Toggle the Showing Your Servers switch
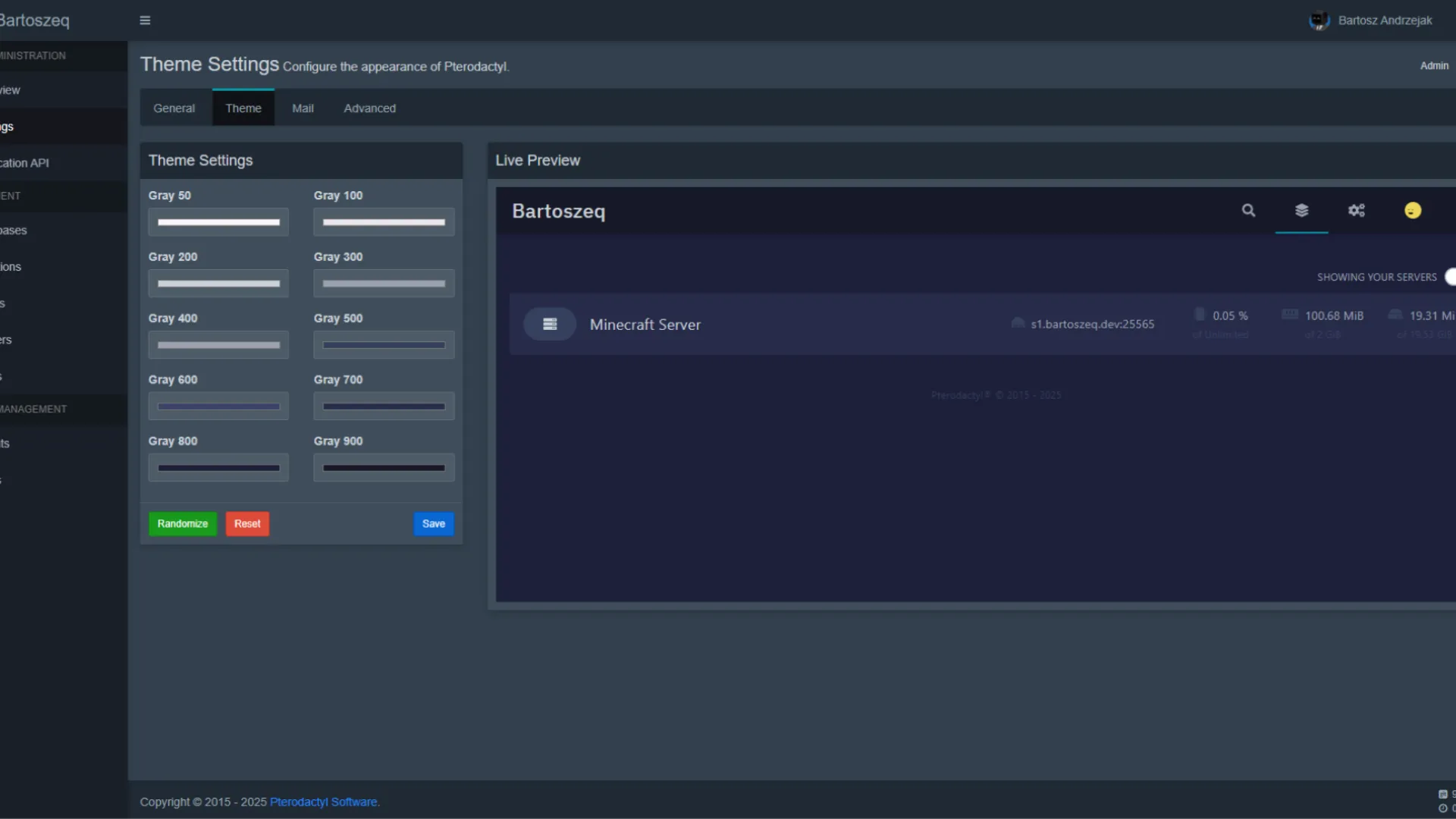The width and height of the screenshot is (1456, 819). pos(1450,277)
